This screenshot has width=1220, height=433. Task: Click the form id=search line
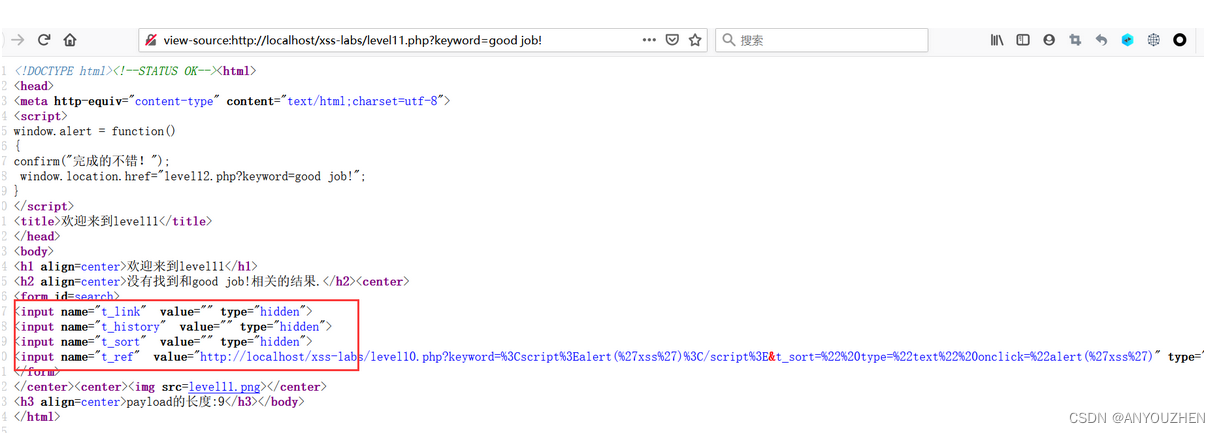pos(67,296)
